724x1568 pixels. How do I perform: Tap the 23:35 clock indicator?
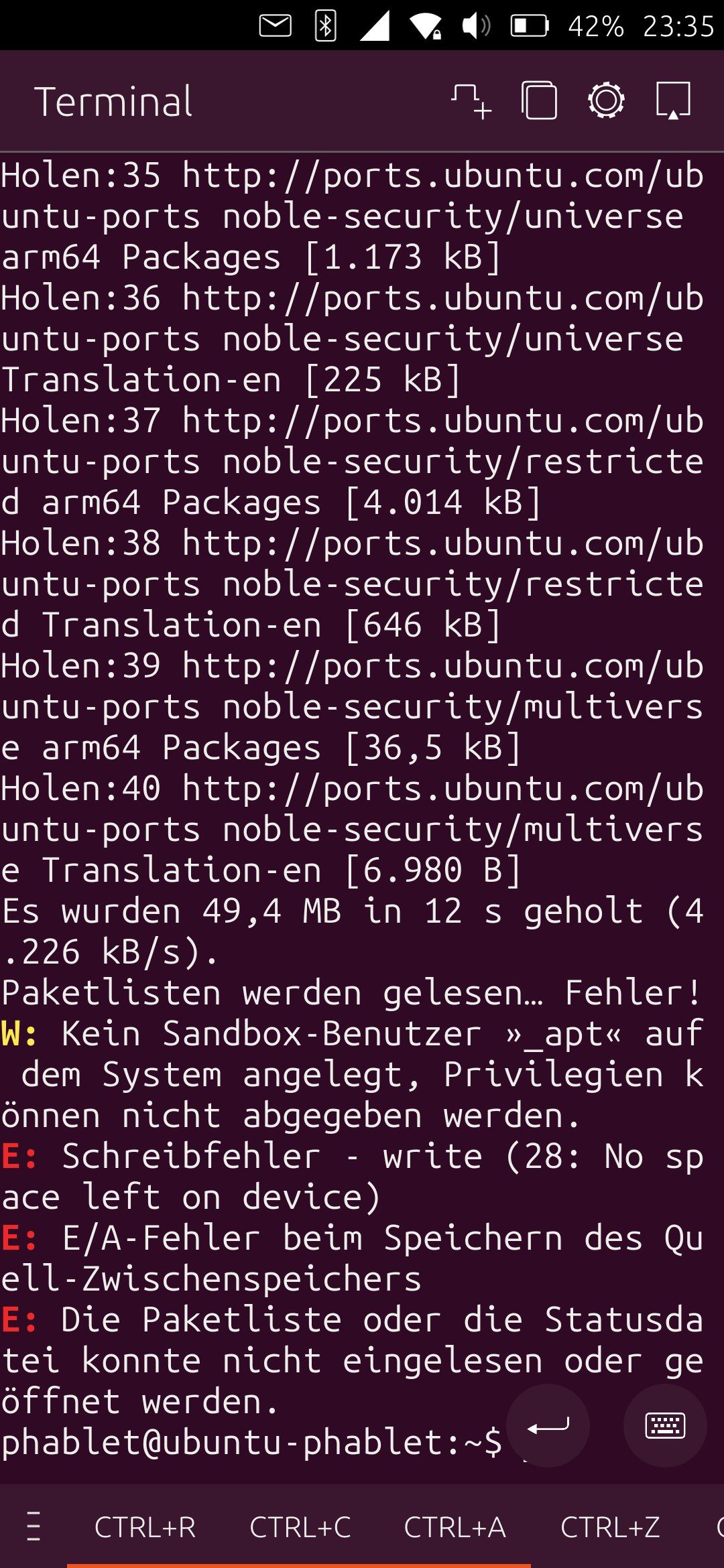[678, 26]
